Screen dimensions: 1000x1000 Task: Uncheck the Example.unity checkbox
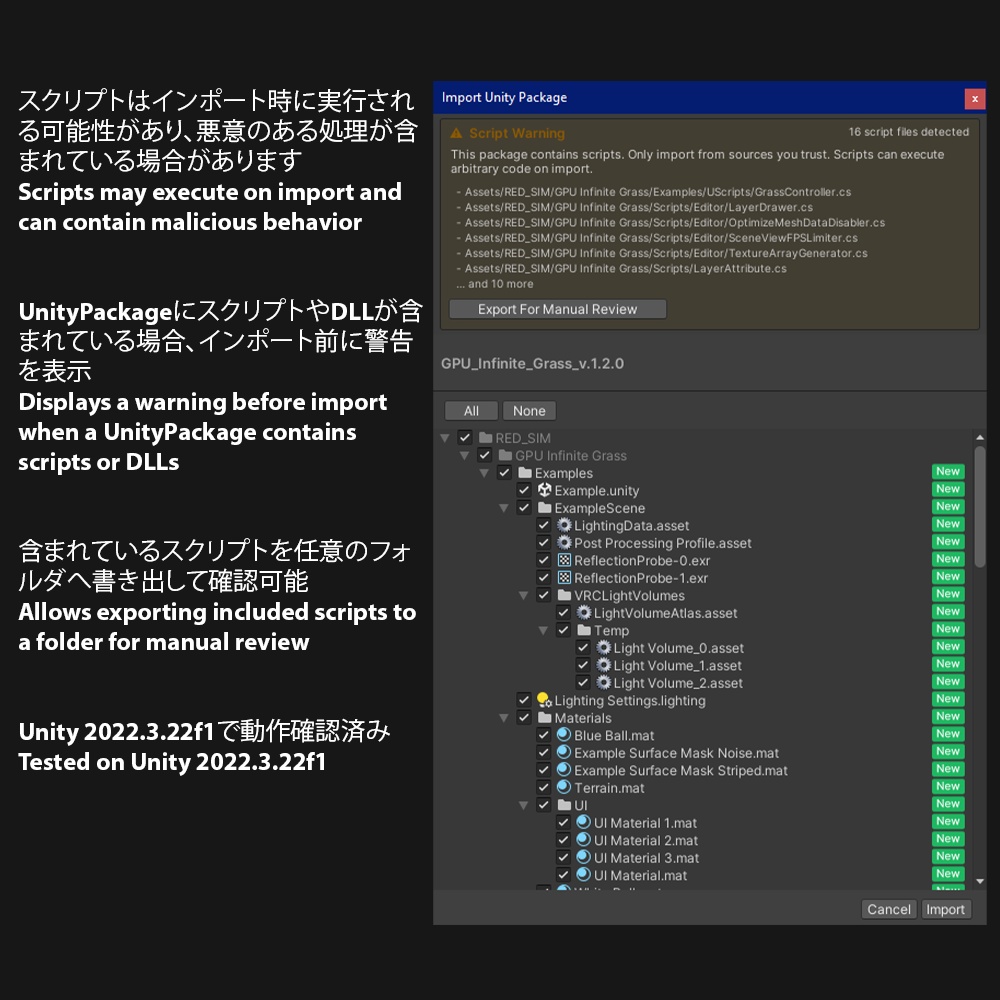524,490
